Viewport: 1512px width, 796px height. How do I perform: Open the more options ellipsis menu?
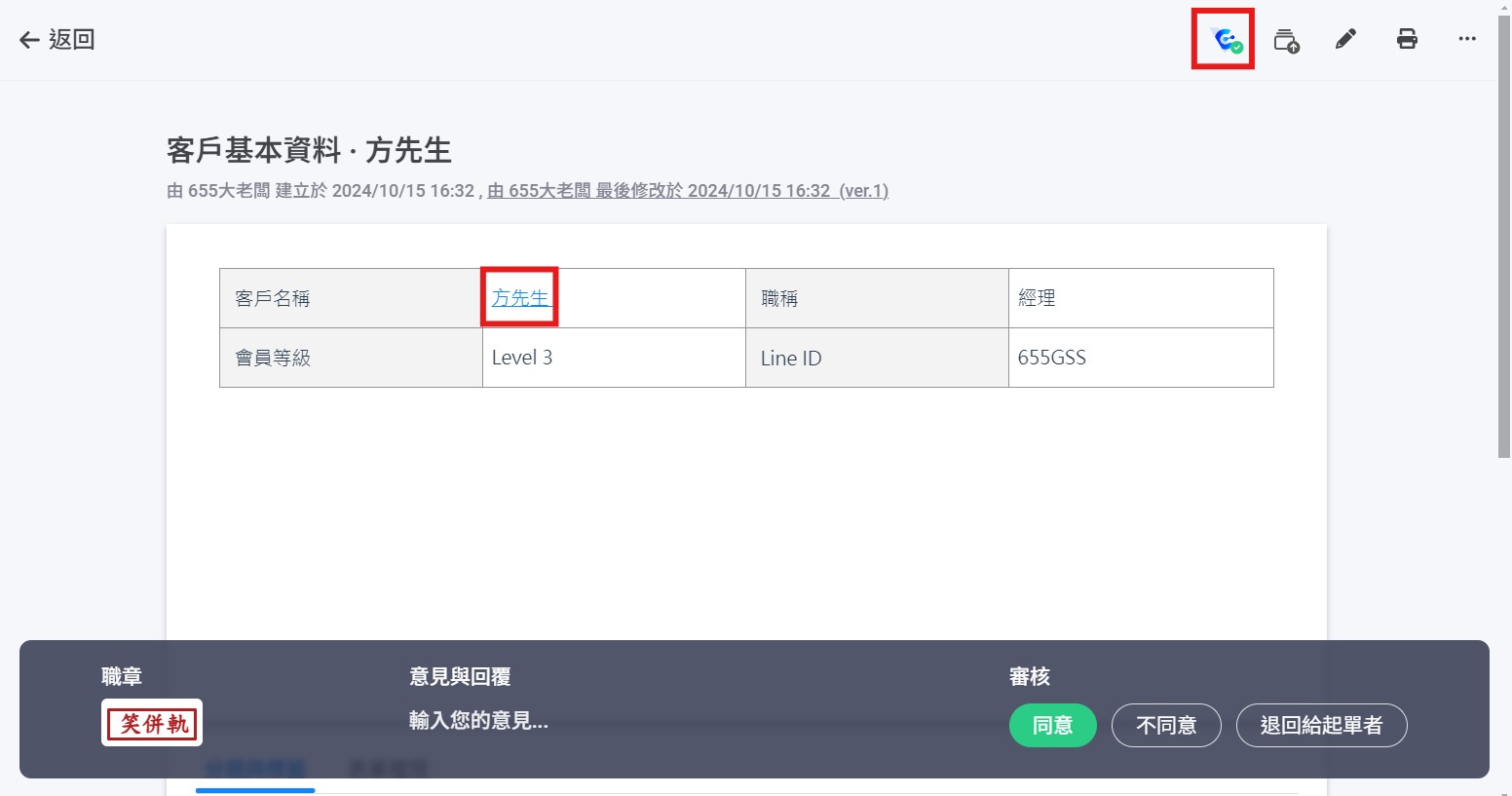1467,40
